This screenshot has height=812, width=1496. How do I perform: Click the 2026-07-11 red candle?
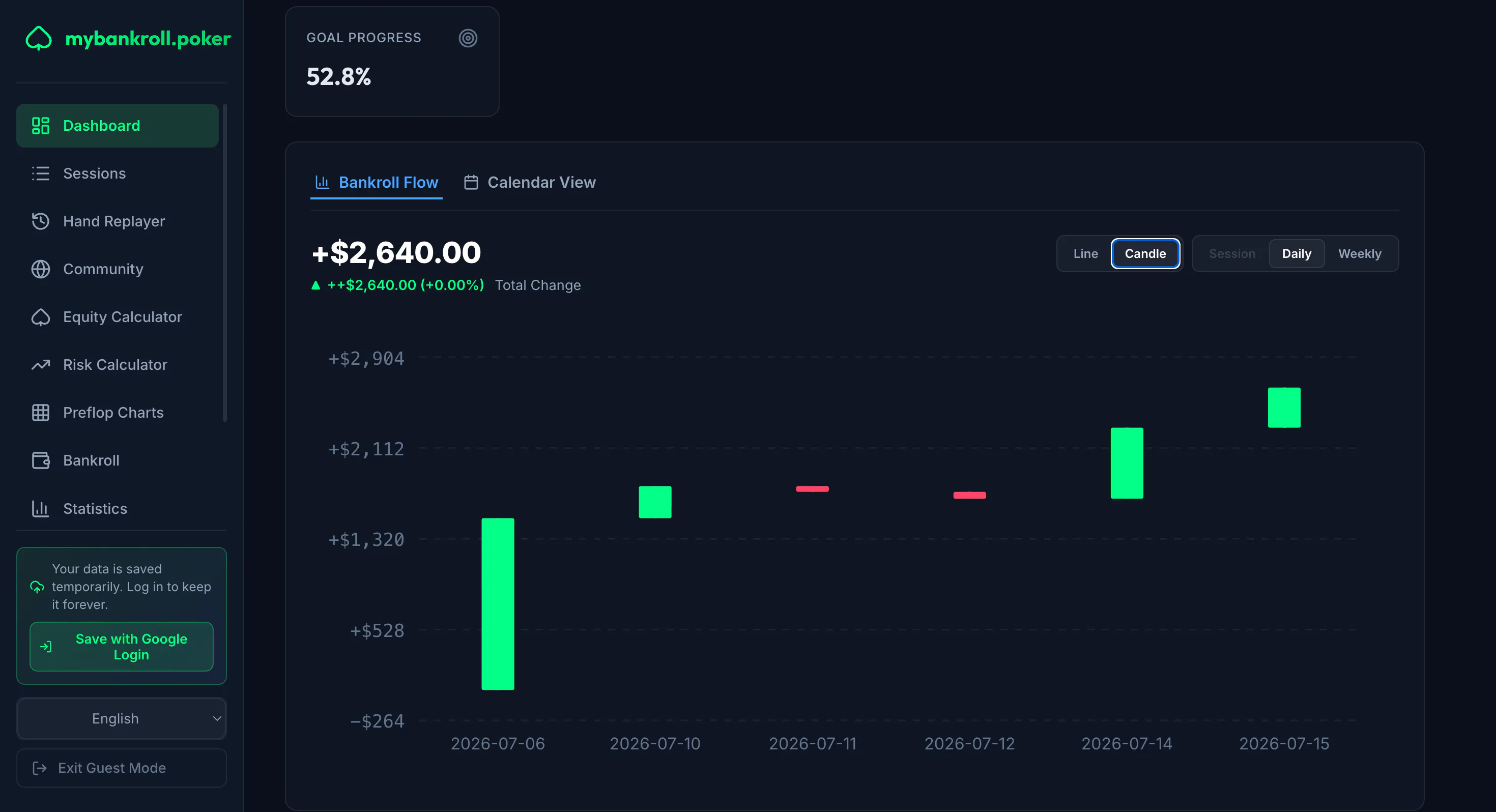click(813, 489)
